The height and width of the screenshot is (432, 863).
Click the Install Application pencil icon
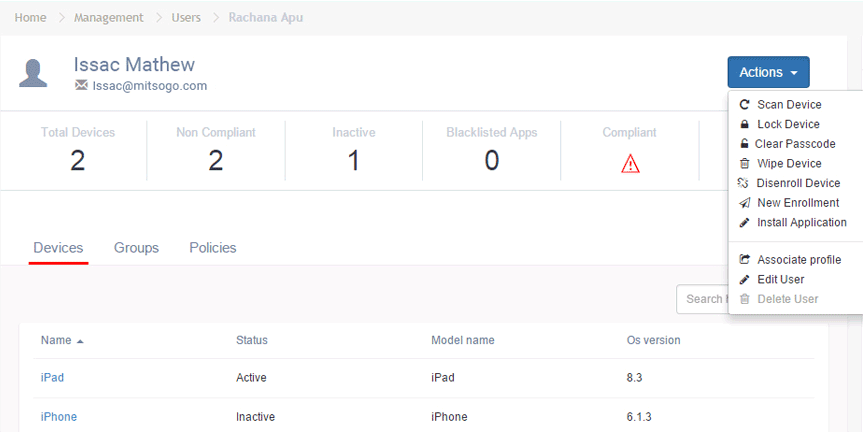[744, 223]
